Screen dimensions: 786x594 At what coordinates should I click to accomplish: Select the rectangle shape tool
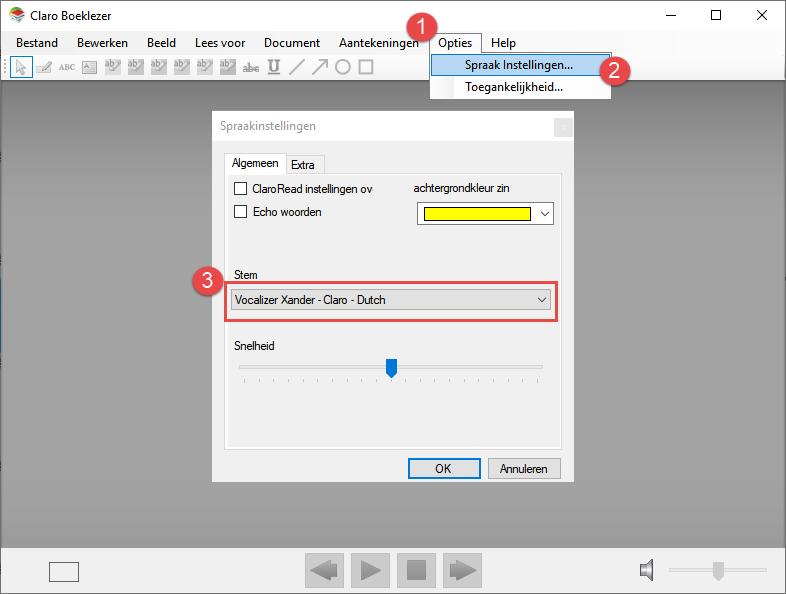[366, 67]
